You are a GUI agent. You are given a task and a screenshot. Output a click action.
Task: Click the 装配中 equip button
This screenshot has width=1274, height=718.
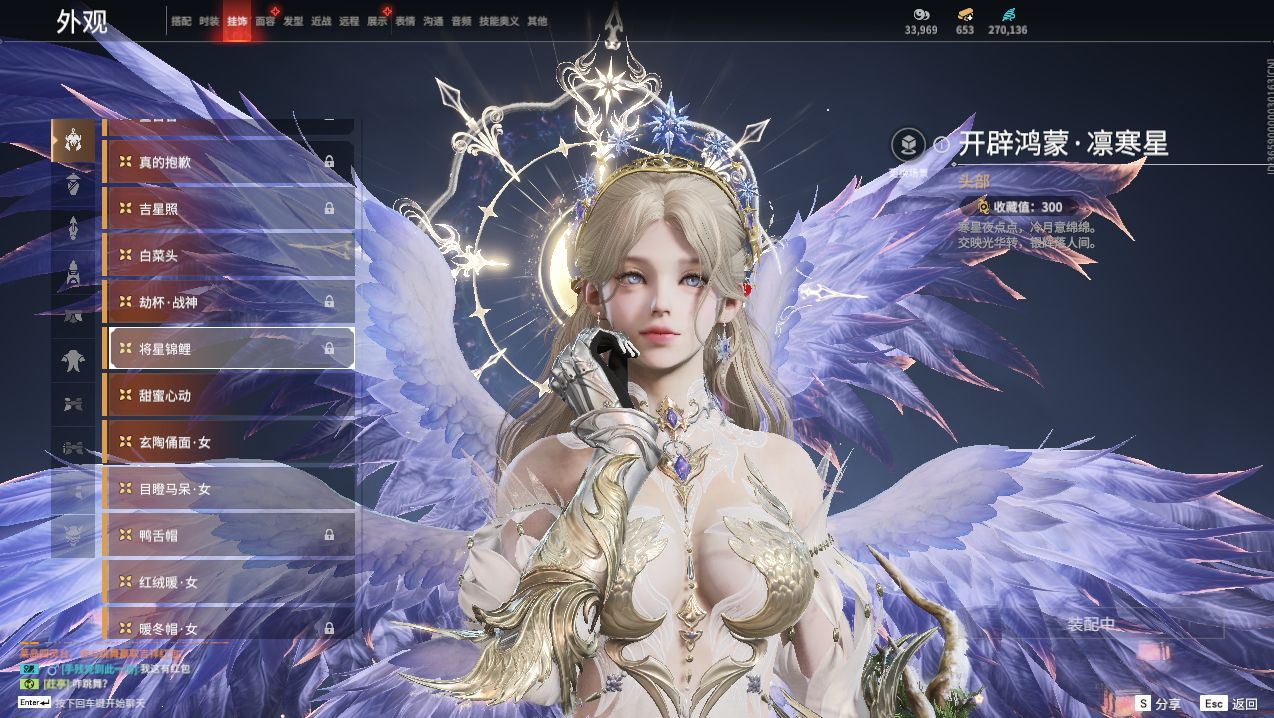1090,624
